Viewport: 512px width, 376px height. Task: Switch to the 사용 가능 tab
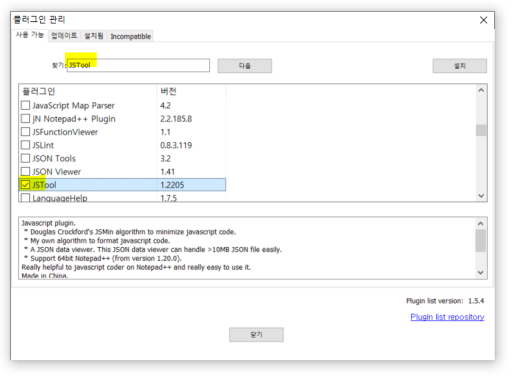tap(30, 35)
